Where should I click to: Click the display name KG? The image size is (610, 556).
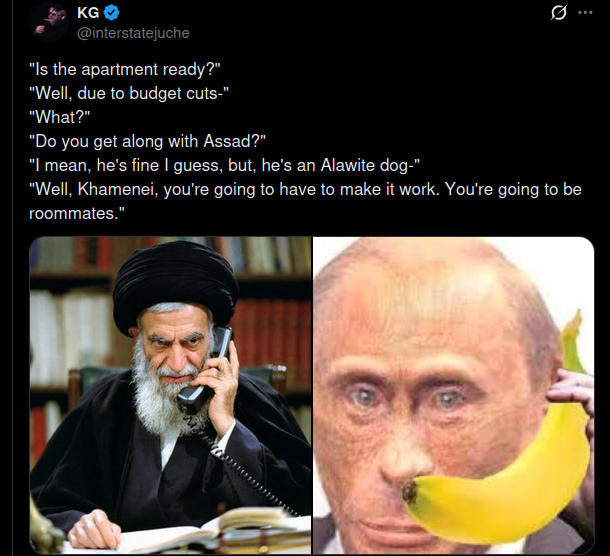(x=88, y=13)
